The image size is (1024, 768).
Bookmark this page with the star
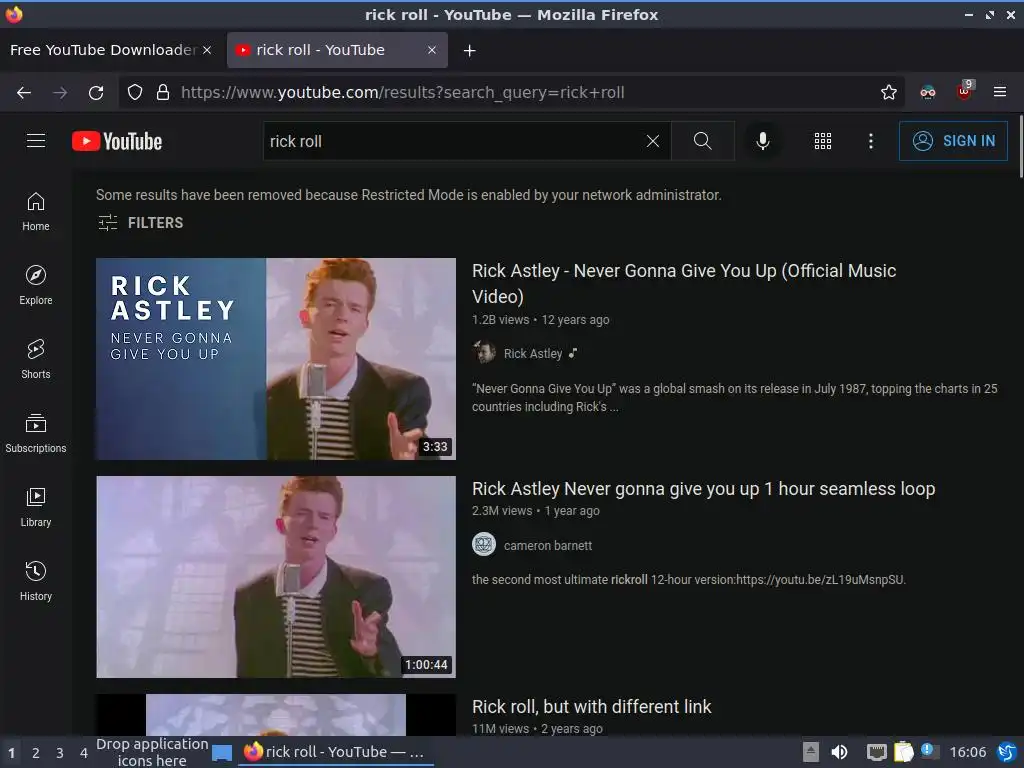point(889,93)
